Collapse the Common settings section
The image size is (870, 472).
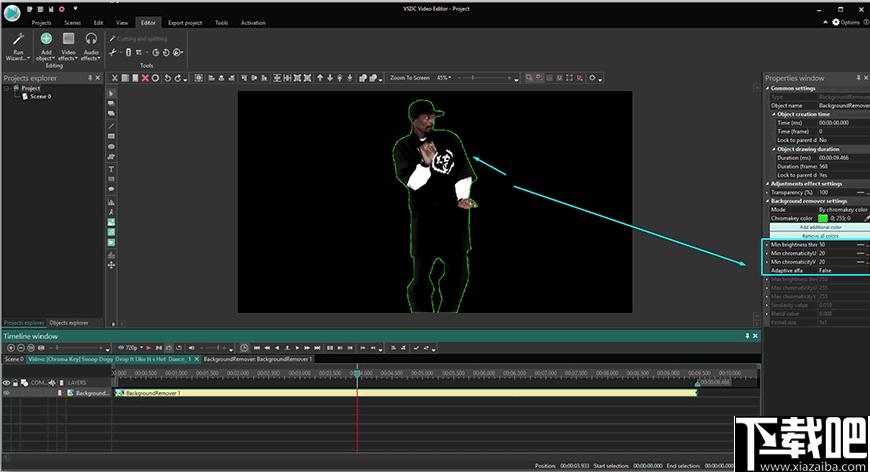click(x=768, y=88)
